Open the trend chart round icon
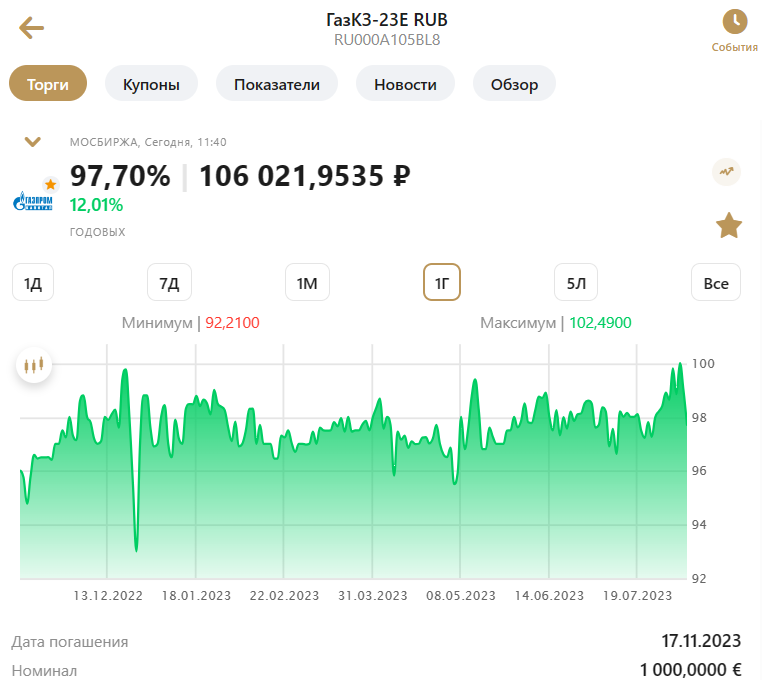762x680 pixels. click(x=727, y=172)
